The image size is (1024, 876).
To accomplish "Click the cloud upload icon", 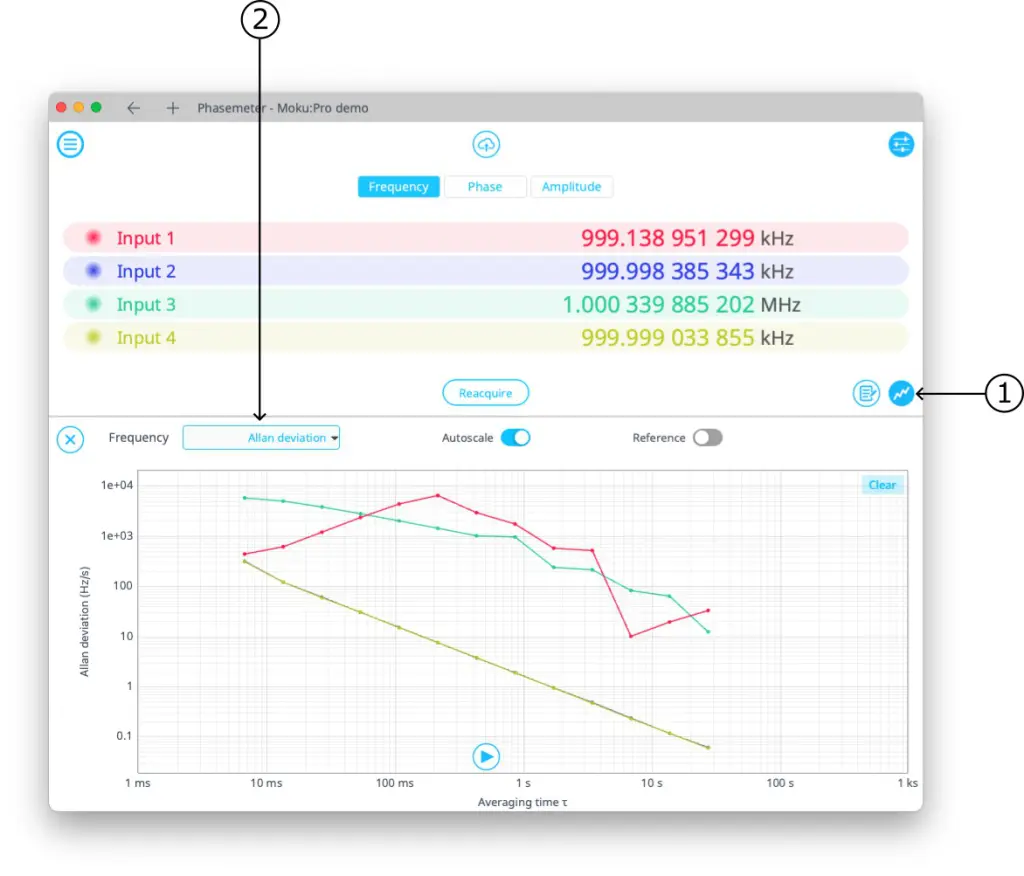I will point(486,145).
